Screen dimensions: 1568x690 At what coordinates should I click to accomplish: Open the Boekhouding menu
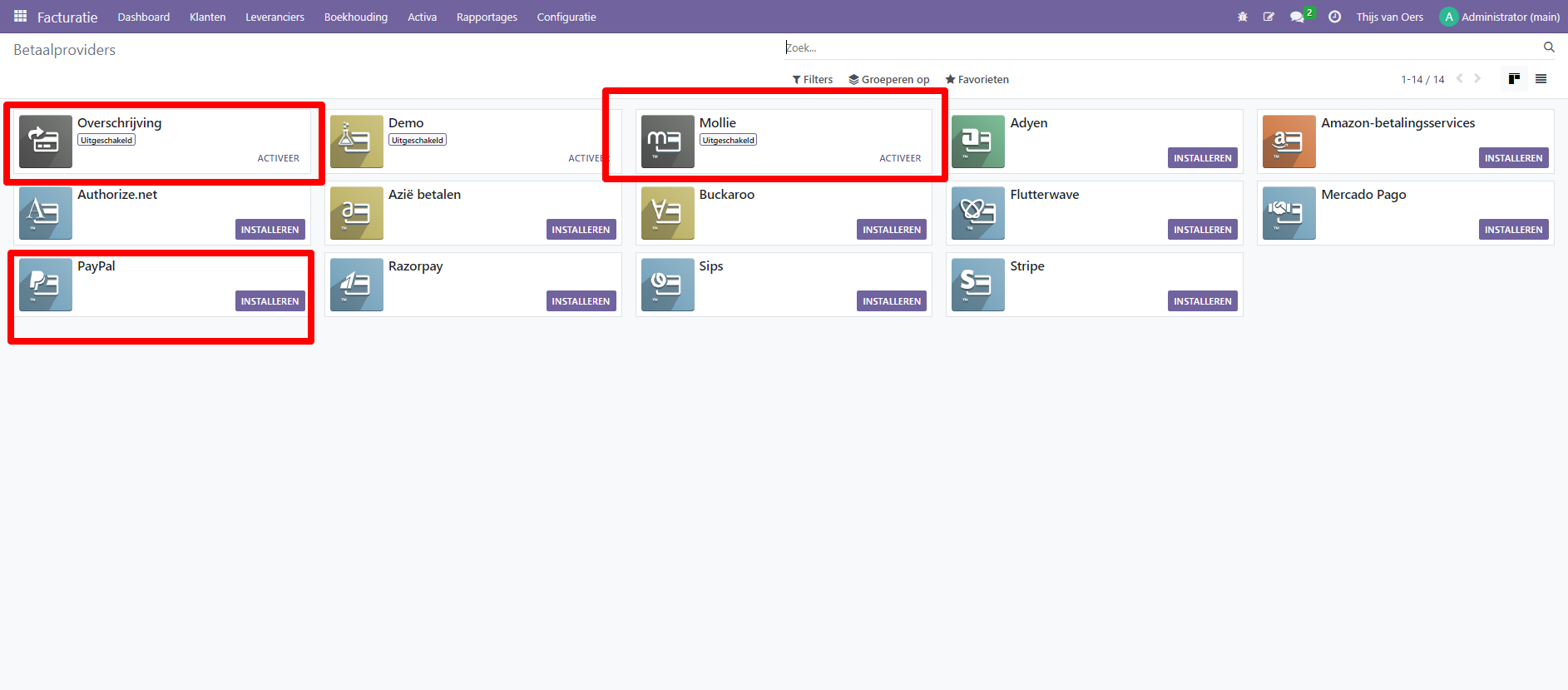[355, 17]
